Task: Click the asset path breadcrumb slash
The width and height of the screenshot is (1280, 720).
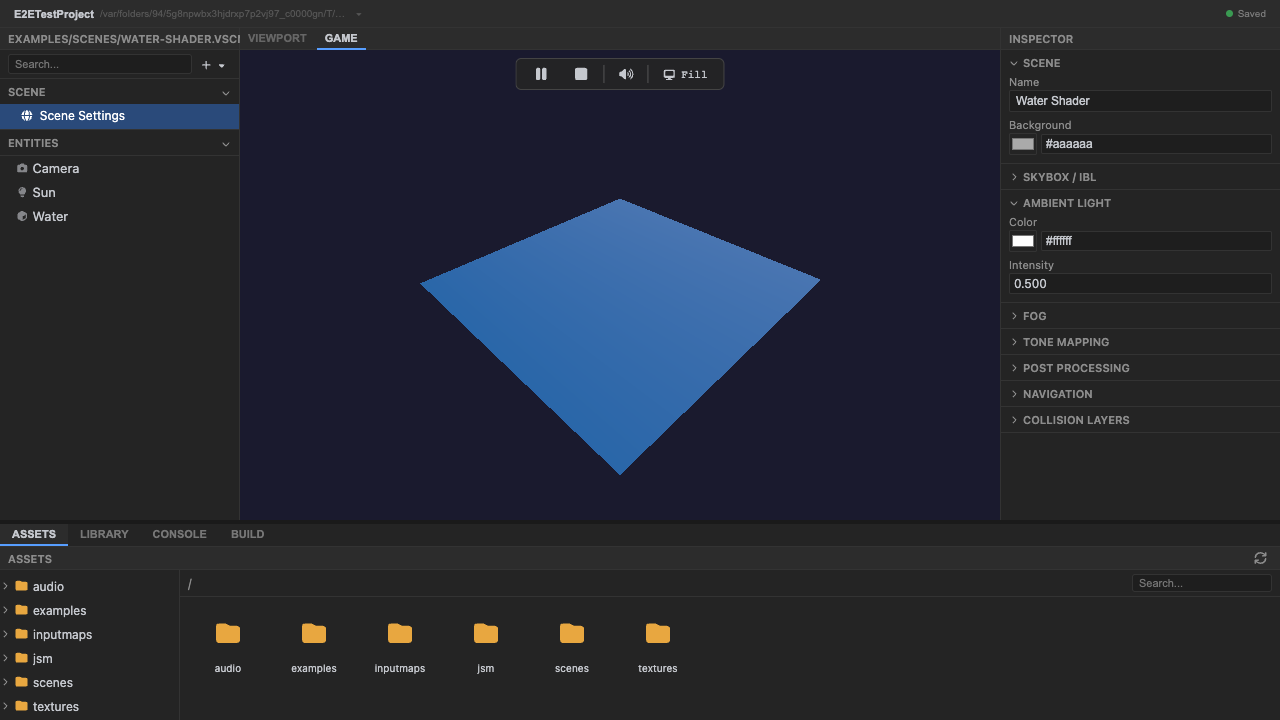Action: pos(190,584)
